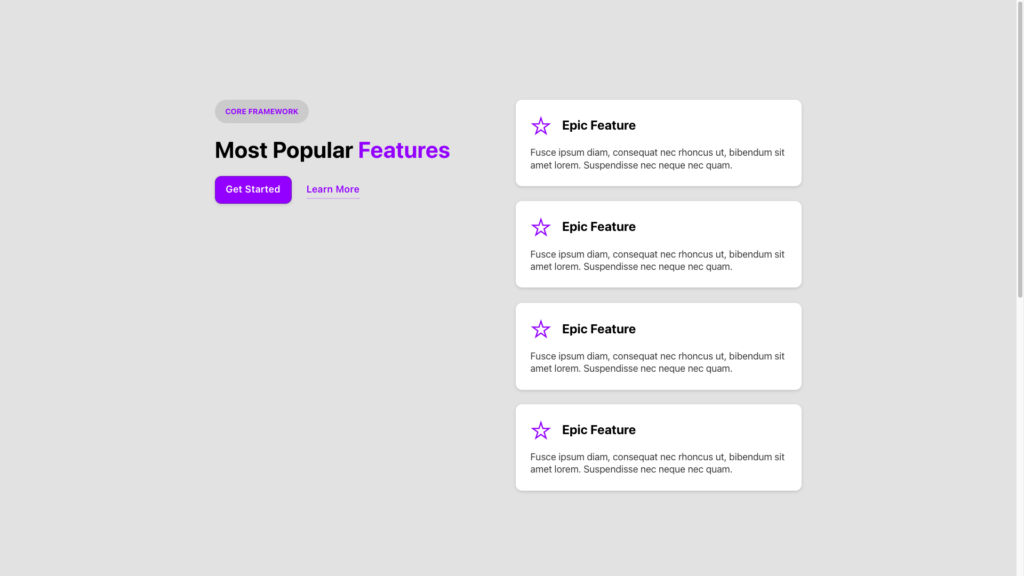Click the third card's Epic Feature title
The height and width of the screenshot is (576, 1024).
tap(598, 329)
